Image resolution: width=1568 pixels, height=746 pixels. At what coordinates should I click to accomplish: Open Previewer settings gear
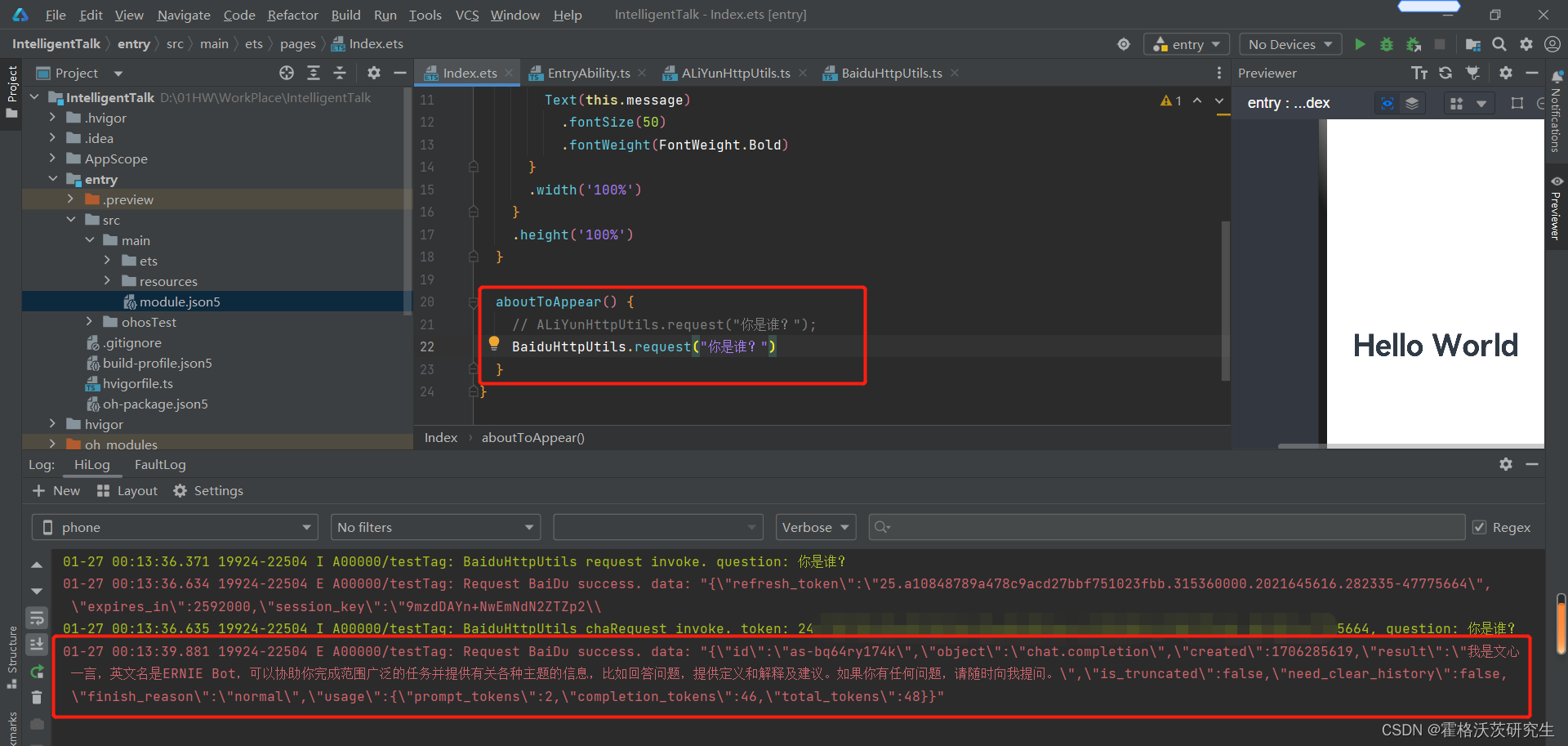(1506, 73)
